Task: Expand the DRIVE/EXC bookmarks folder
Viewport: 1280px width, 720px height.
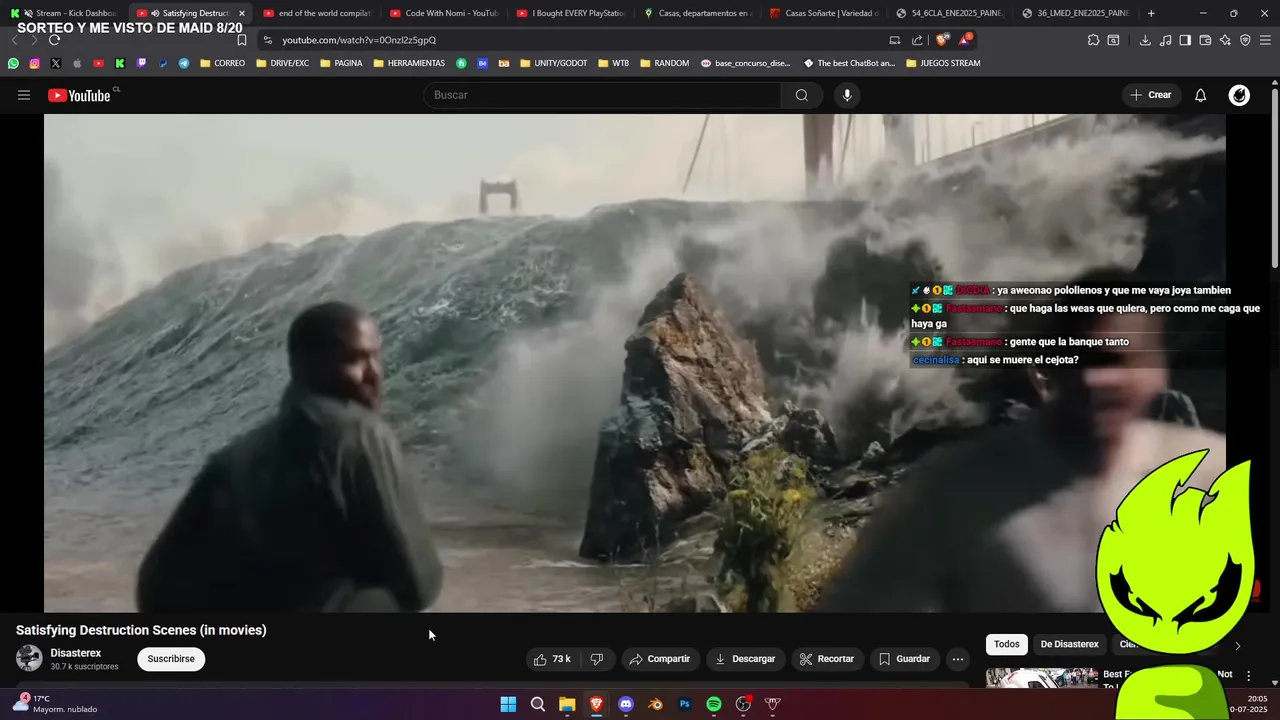Action: 283,63
